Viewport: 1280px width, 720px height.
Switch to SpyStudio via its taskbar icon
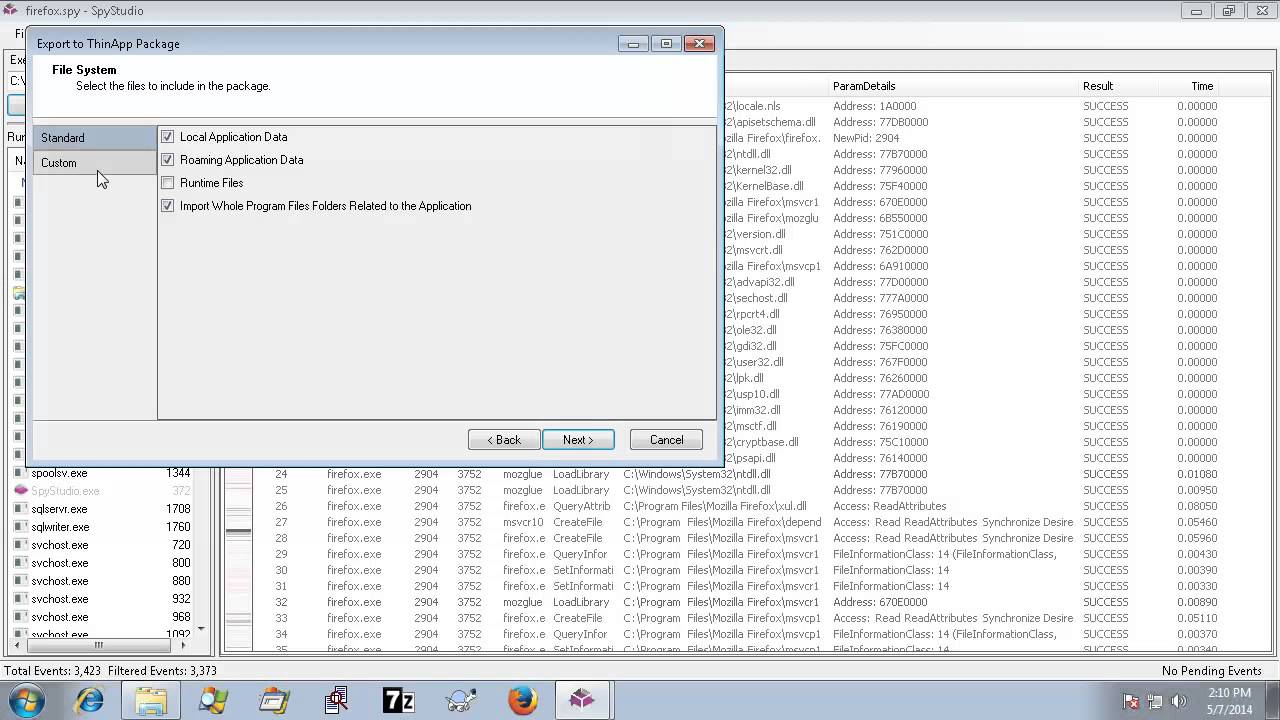pyautogui.click(x=583, y=701)
